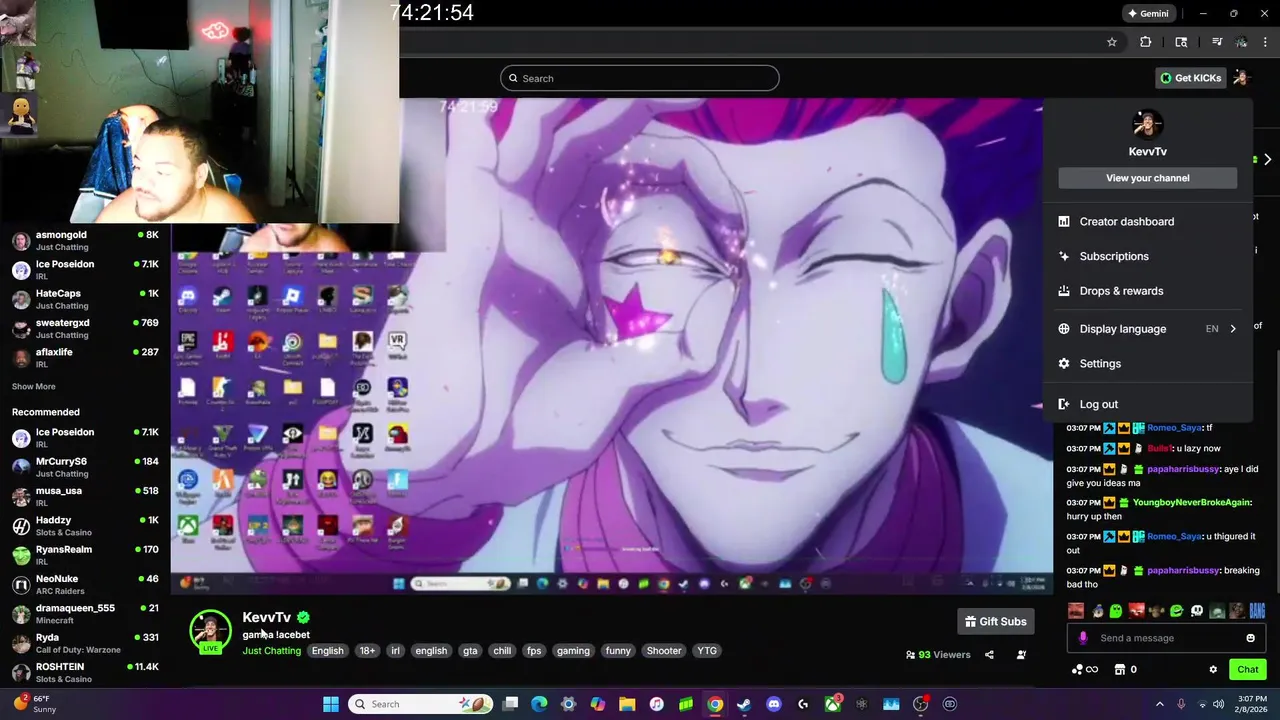The image size is (1280, 720).
Task: Focus the Kick search field
Action: coord(640,78)
